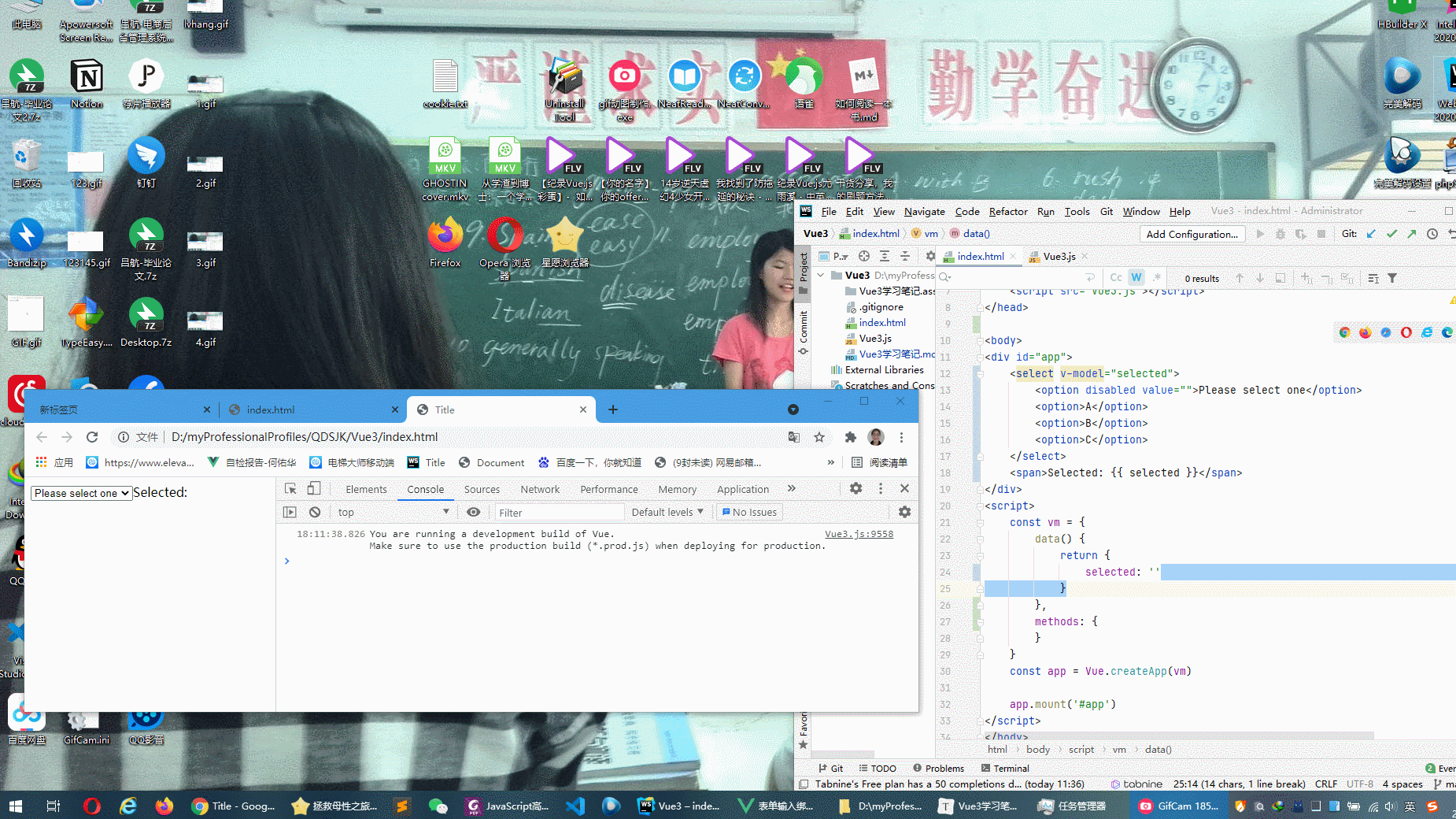
Task: Clear the console with the ban icon
Action: 315,512
